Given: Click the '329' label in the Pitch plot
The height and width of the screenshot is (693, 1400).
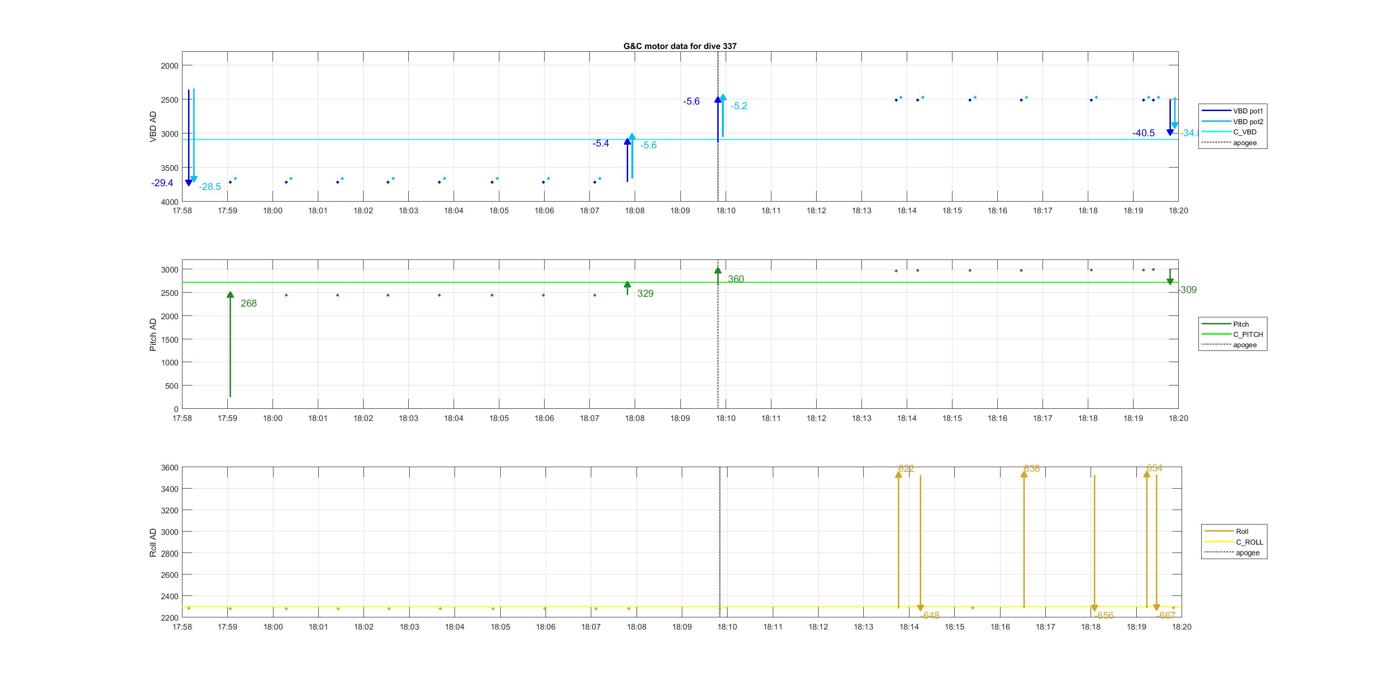Looking at the screenshot, I should 645,294.
